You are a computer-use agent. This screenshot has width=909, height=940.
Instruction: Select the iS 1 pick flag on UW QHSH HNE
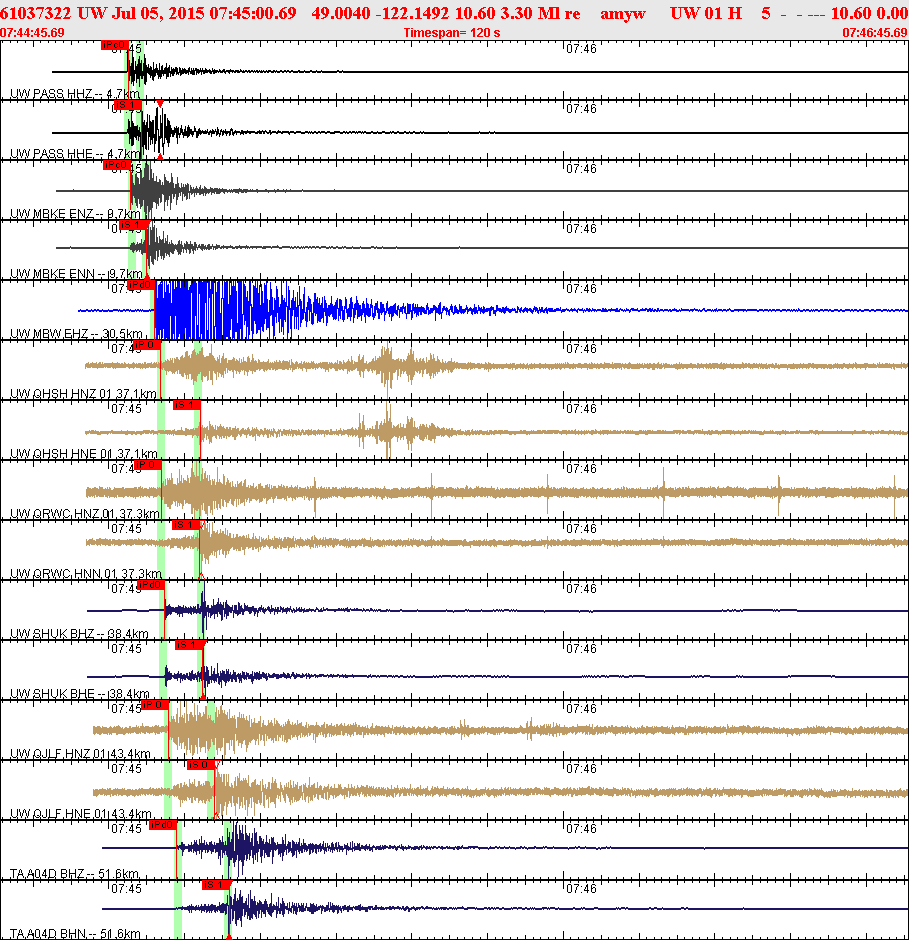click(x=185, y=405)
